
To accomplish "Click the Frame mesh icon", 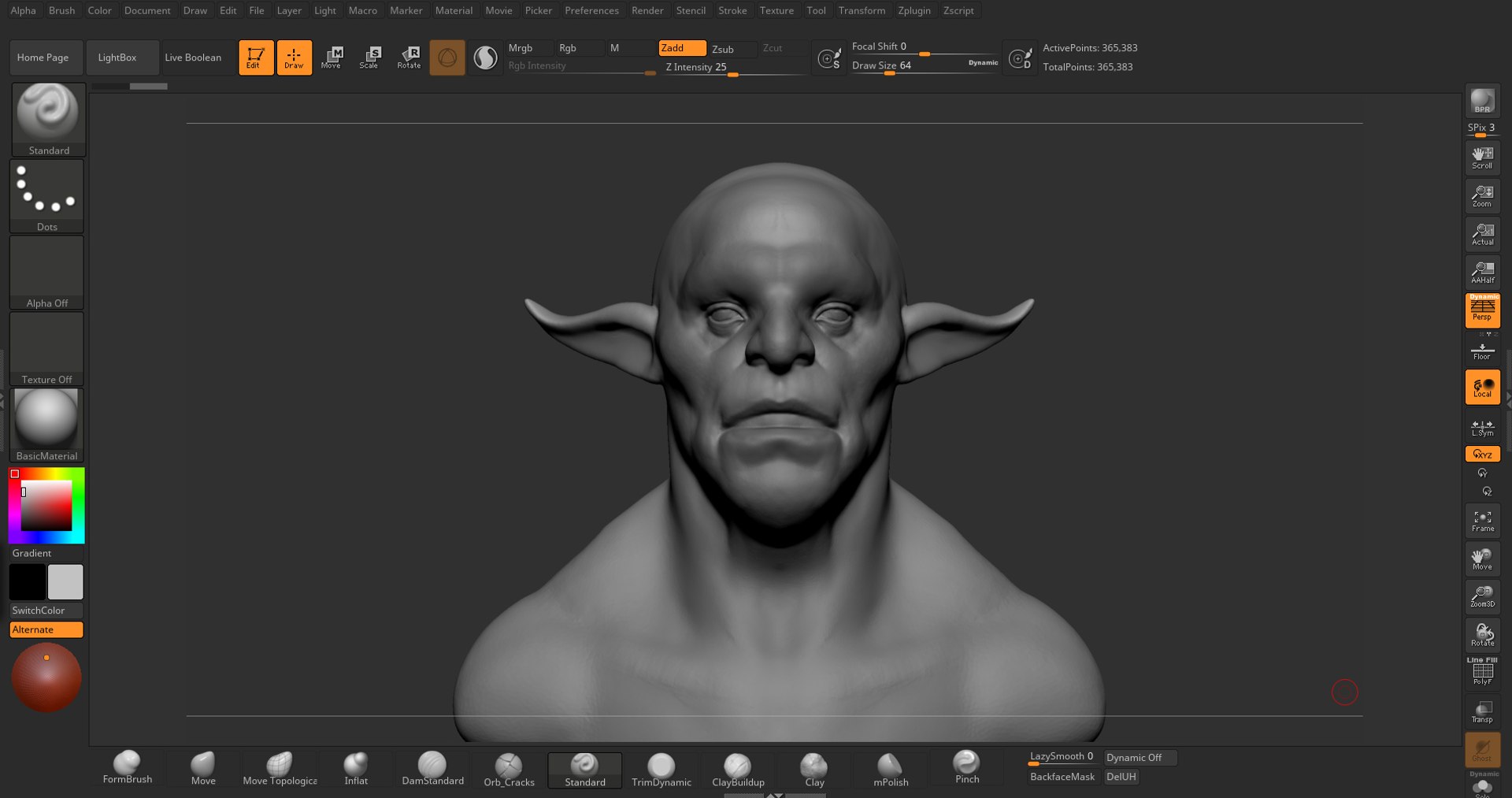I will 1482,521.
